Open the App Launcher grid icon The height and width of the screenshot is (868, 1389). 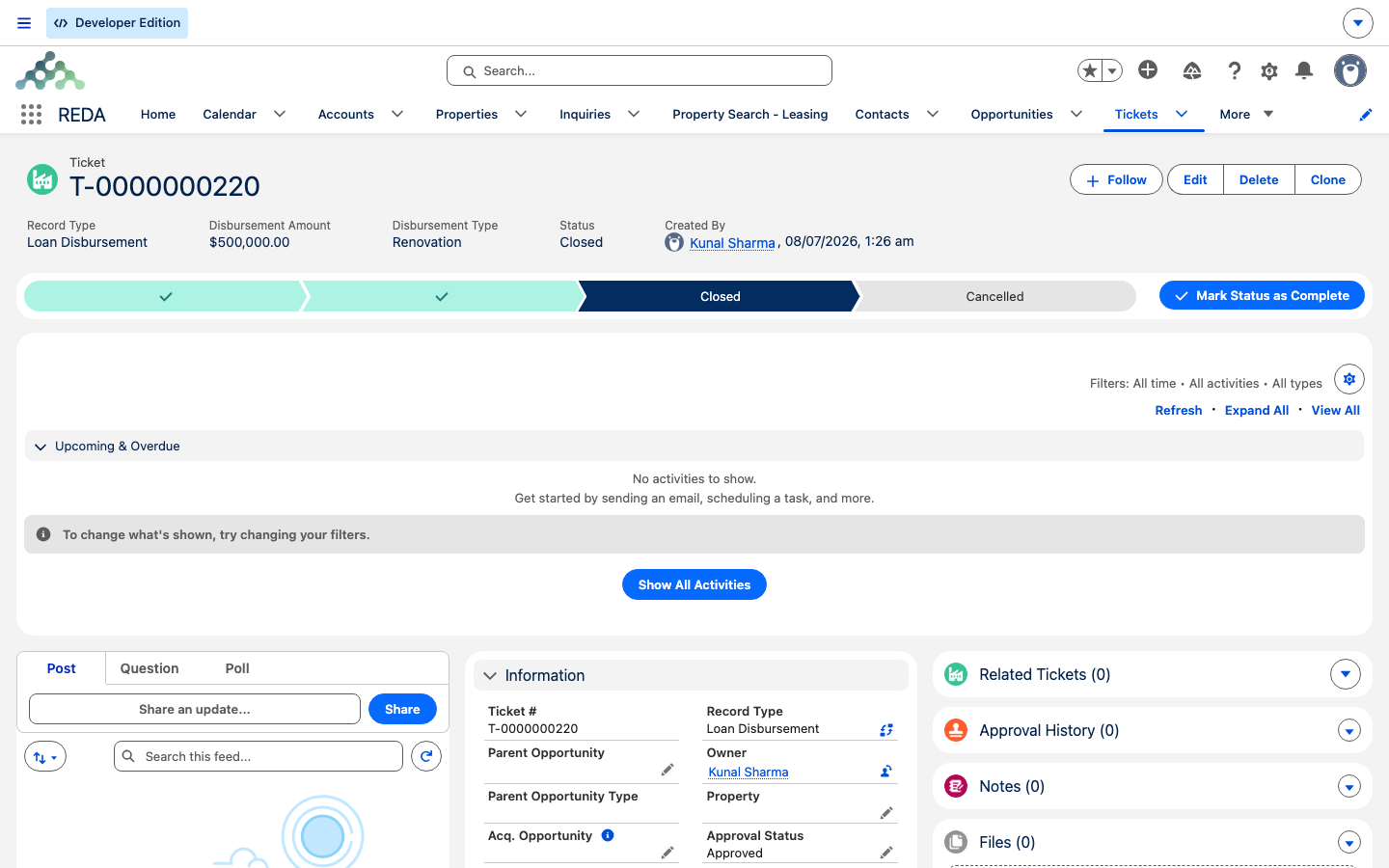(31, 115)
